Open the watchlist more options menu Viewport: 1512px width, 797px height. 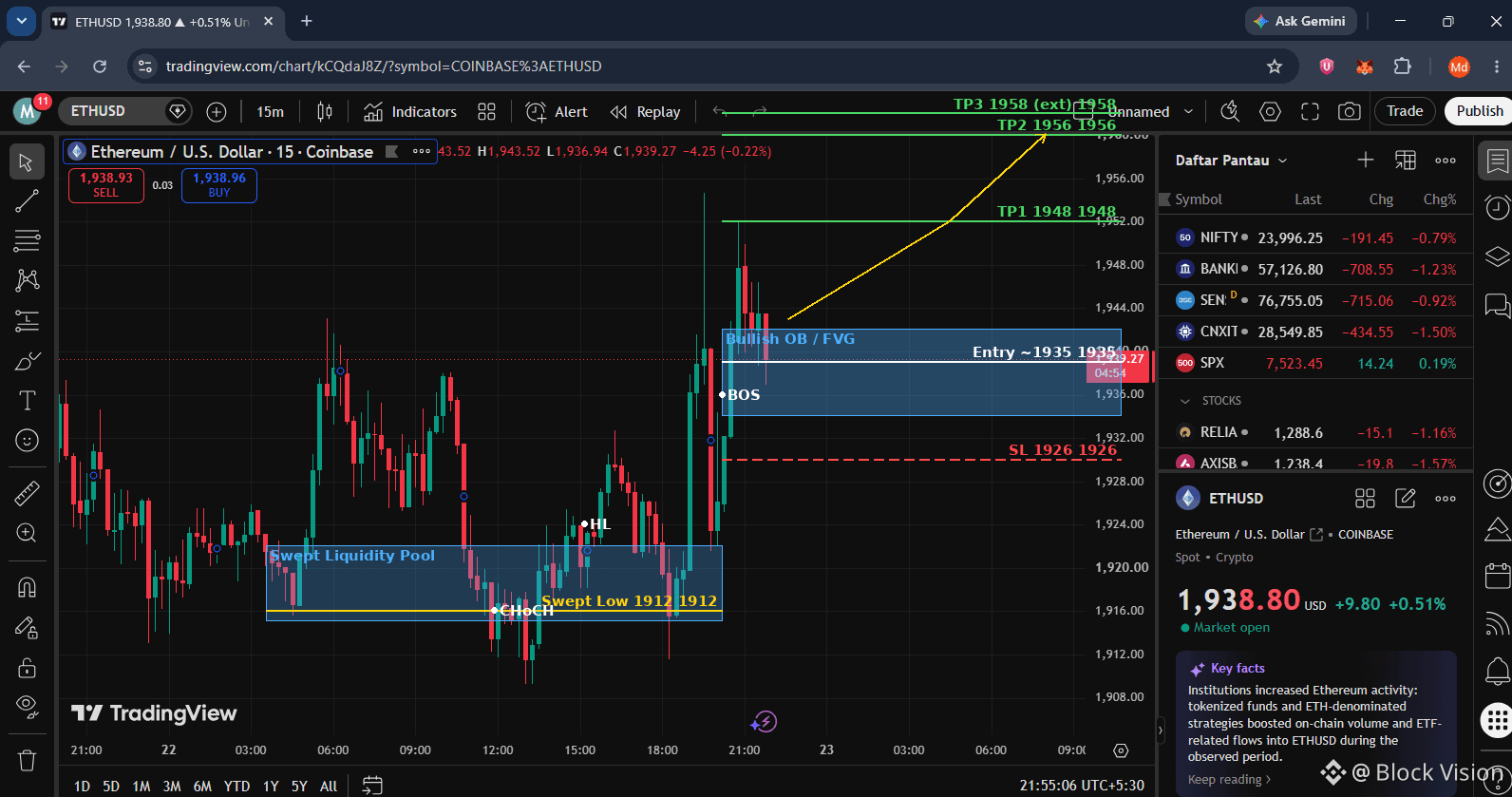click(1446, 160)
